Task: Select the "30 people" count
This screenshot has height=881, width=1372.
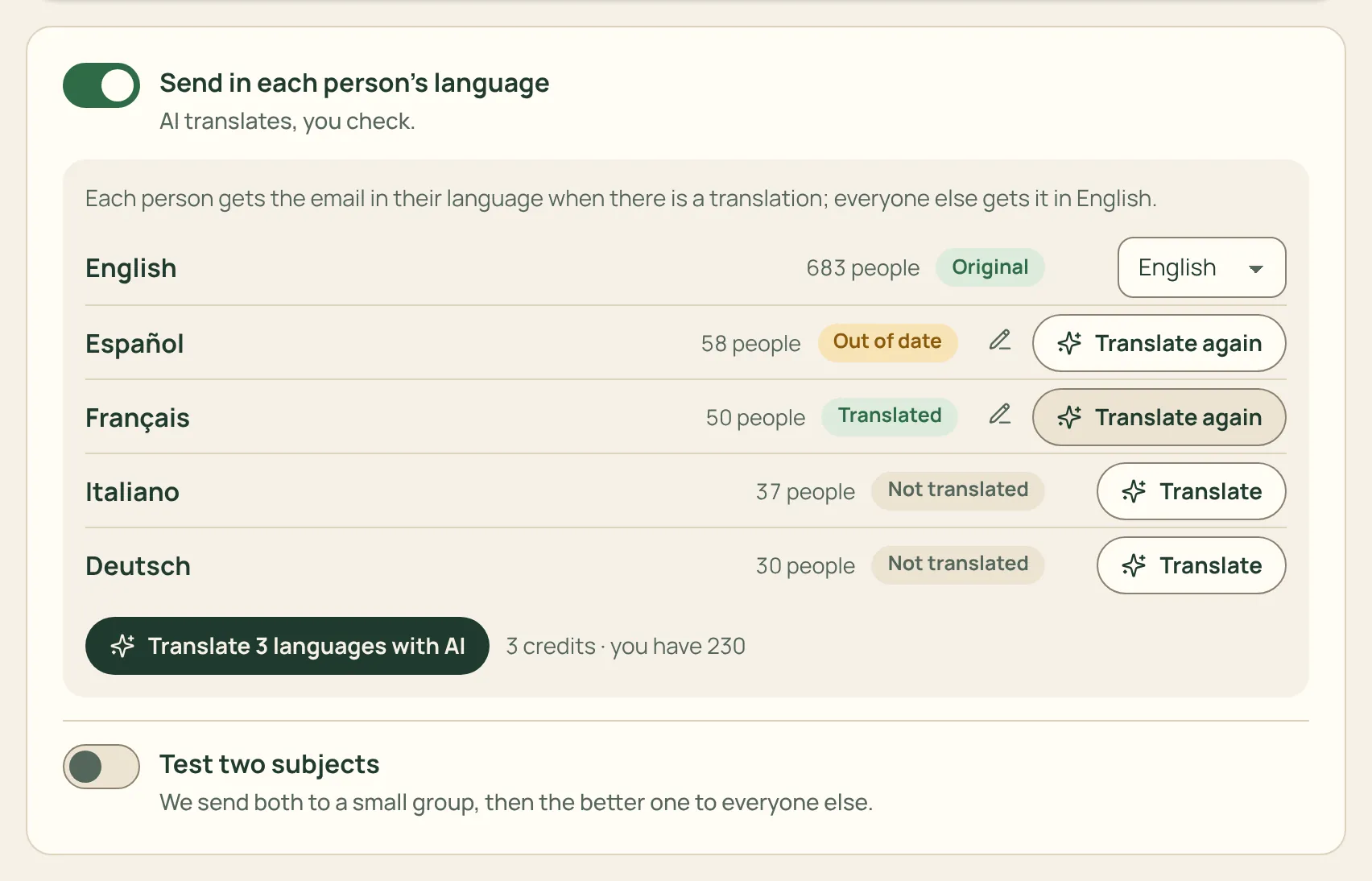Action: pos(805,566)
